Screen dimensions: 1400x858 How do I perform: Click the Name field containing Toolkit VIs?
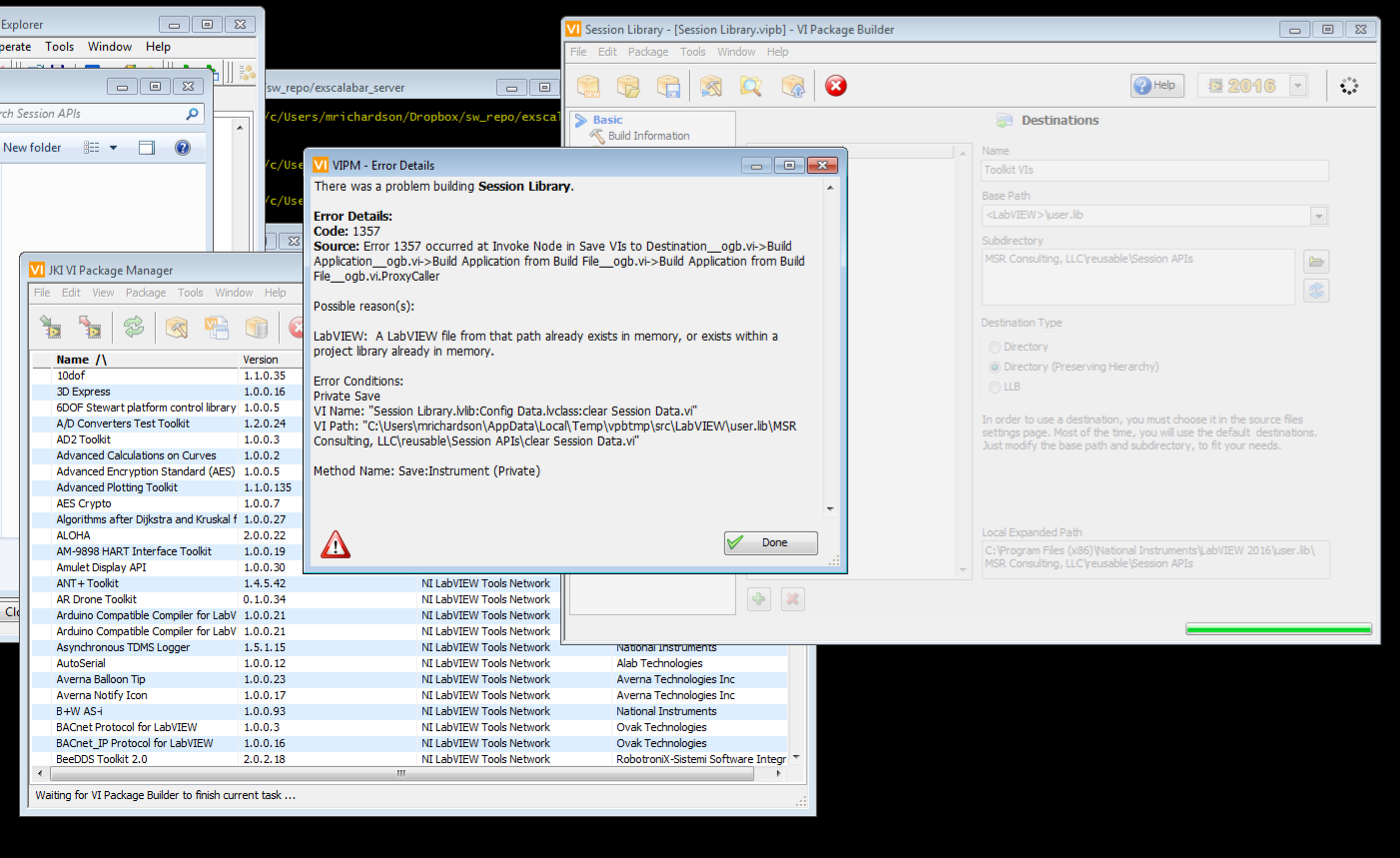point(1155,171)
